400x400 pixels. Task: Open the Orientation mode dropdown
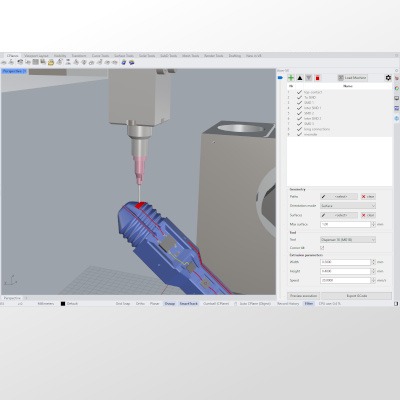[x=348, y=206]
